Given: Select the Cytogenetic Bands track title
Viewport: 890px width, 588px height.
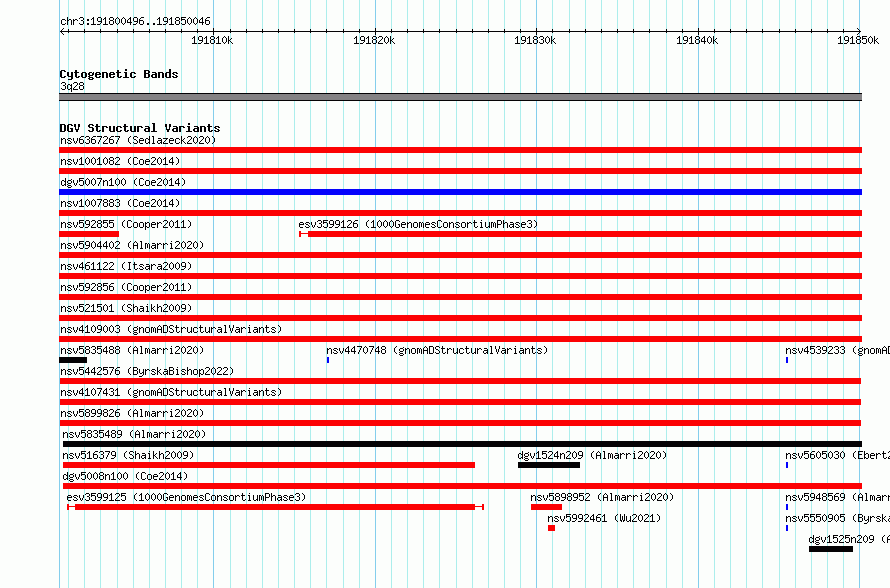Looking at the screenshot, I should coord(119,74).
